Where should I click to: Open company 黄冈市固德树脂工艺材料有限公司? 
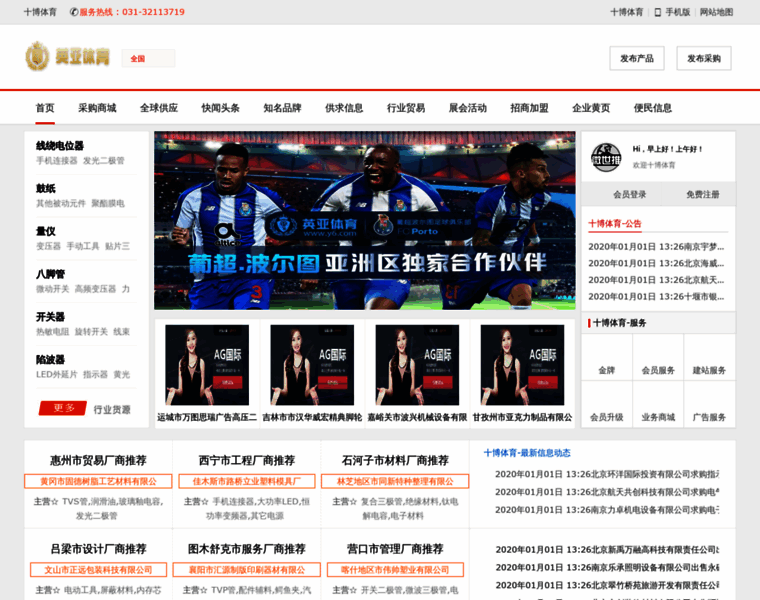pyautogui.click(x=98, y=481)
